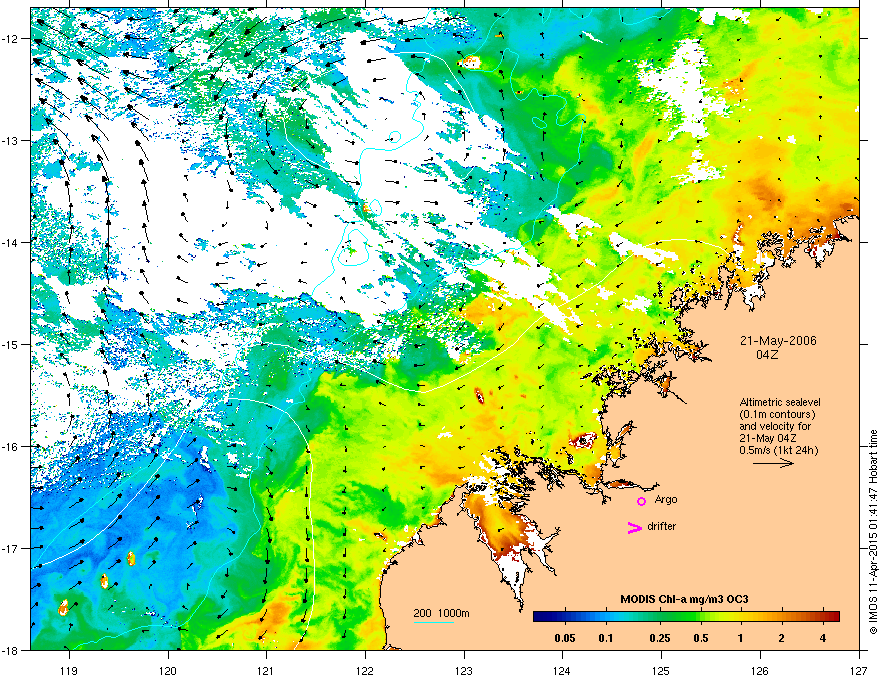Click the 'drifter' legend text
Image resolution: width=880 pixels, height=680 pixels.
pyautogui.click(x=662, y=526)
